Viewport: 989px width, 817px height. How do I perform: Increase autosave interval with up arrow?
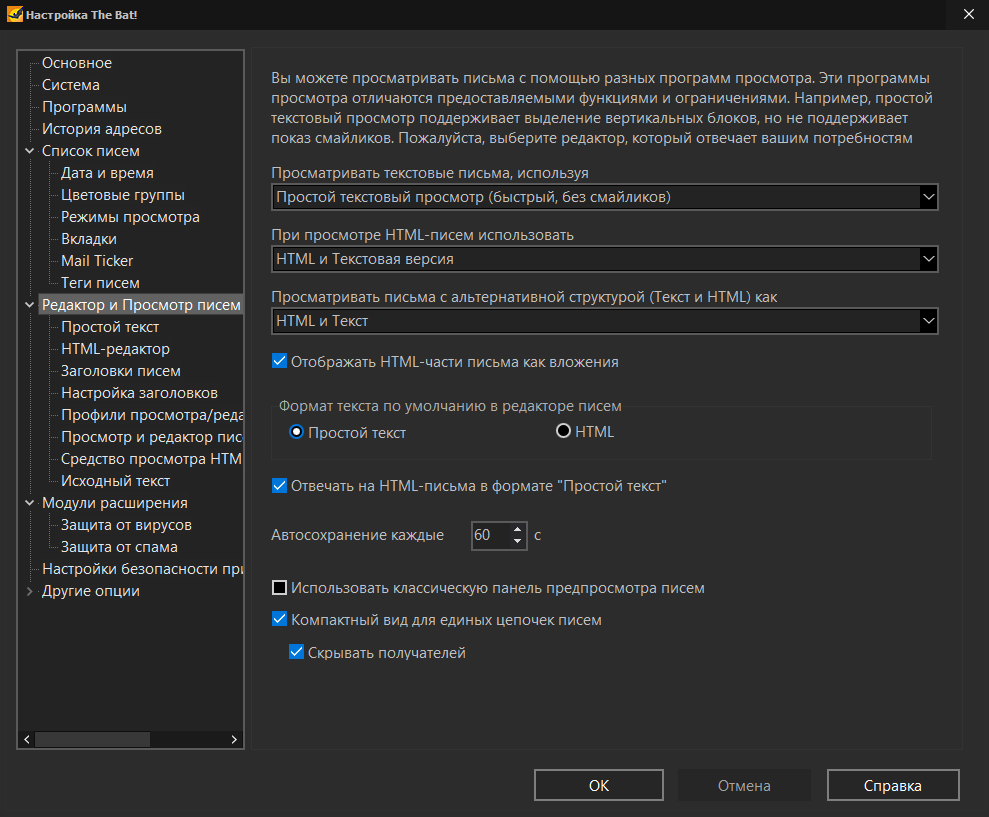click(517, 529)
